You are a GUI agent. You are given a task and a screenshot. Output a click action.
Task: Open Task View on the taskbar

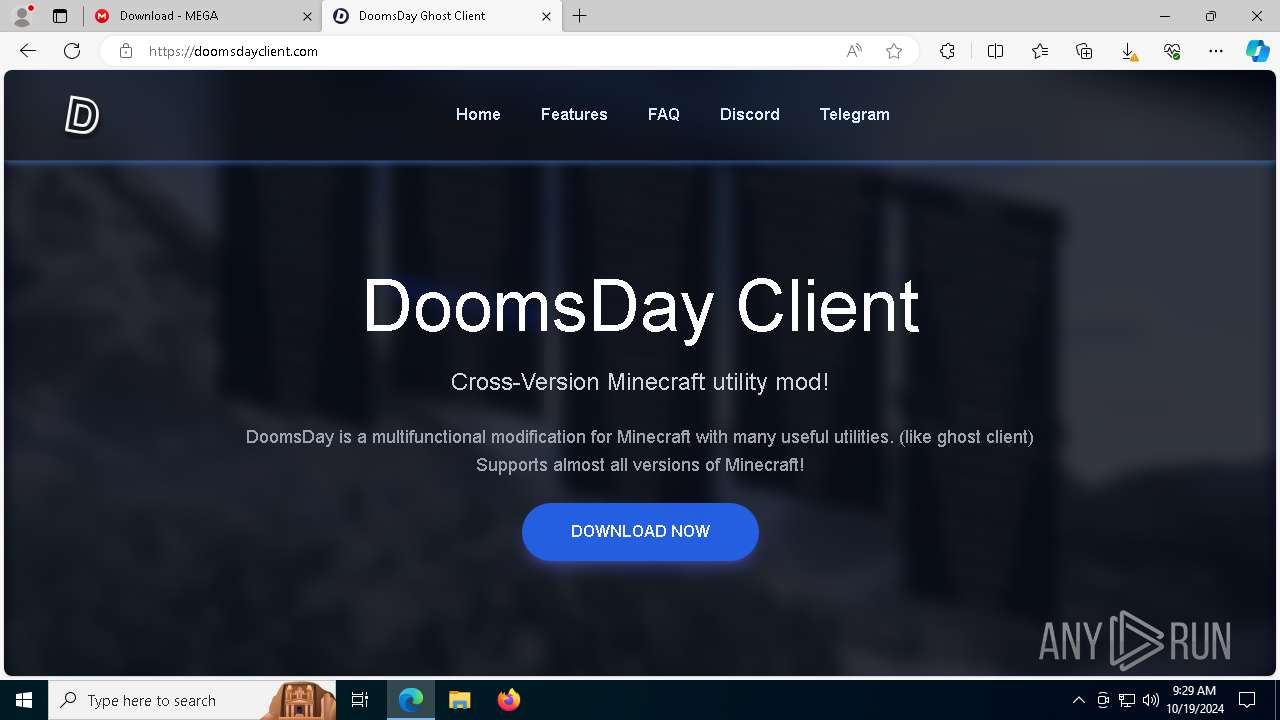360,700
